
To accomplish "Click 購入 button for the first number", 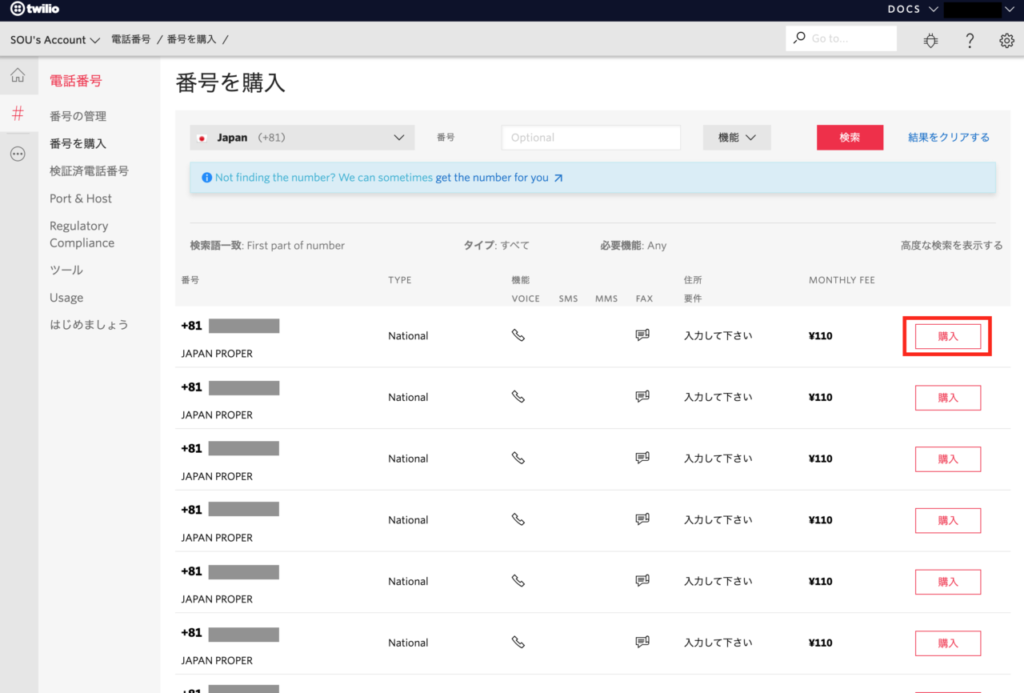I will (948, 336).
